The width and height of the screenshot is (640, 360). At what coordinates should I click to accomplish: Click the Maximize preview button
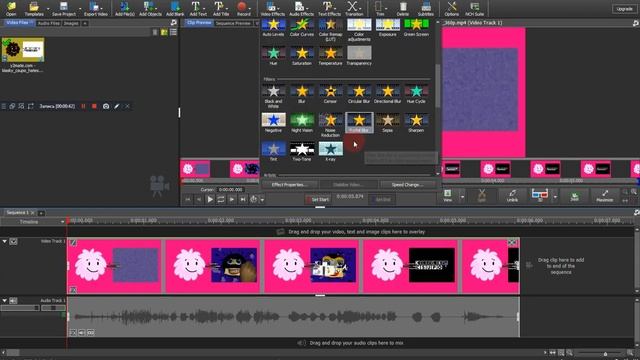pos(604,196)
